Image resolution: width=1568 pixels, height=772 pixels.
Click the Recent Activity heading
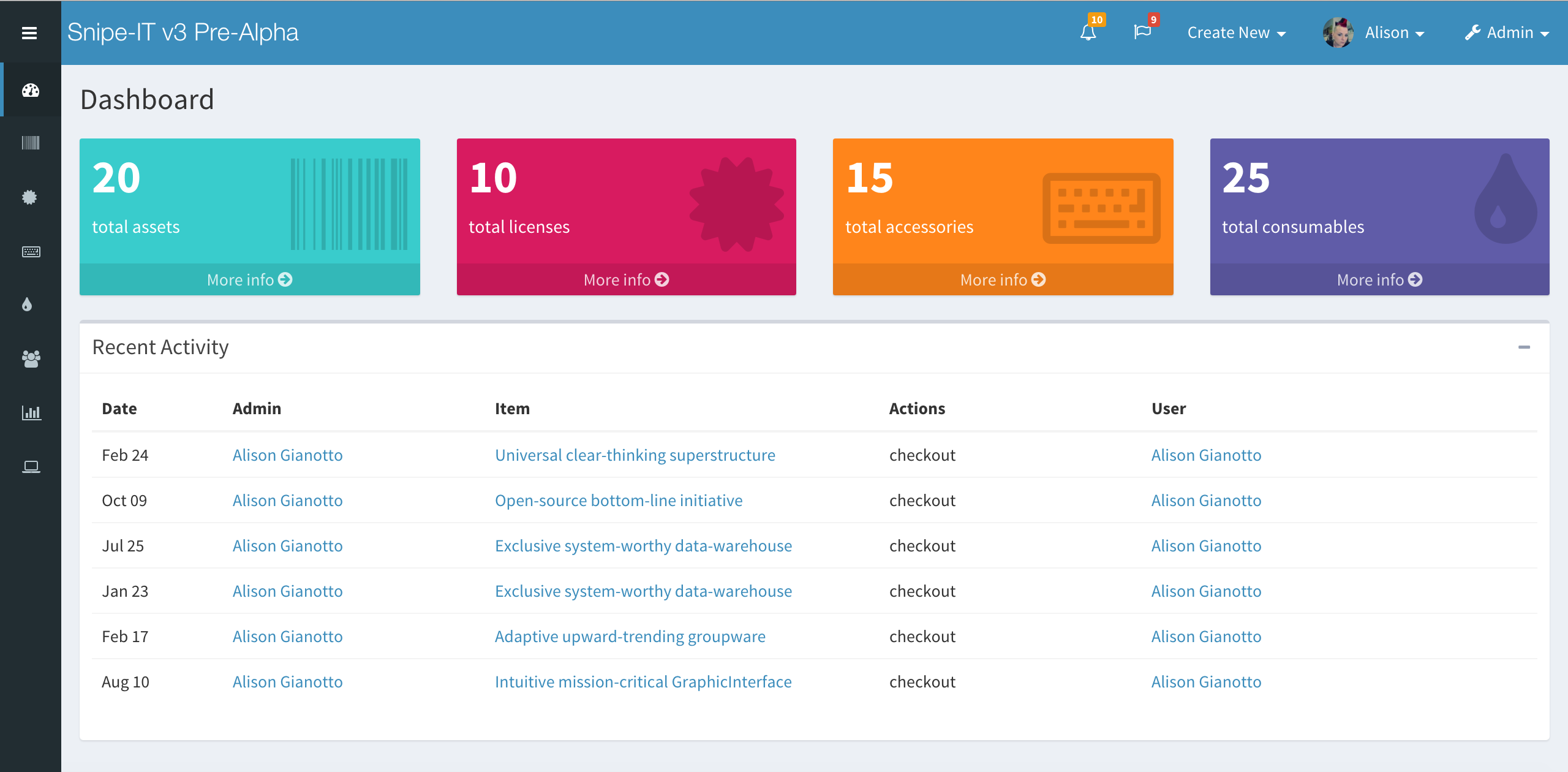(160, 347)
